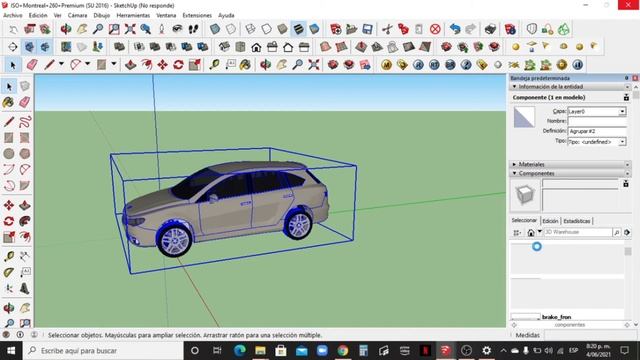Click the red Erase circle-X icon
Image resolution: width=640 pixels, height=360 pixels.
pos(436,29)
